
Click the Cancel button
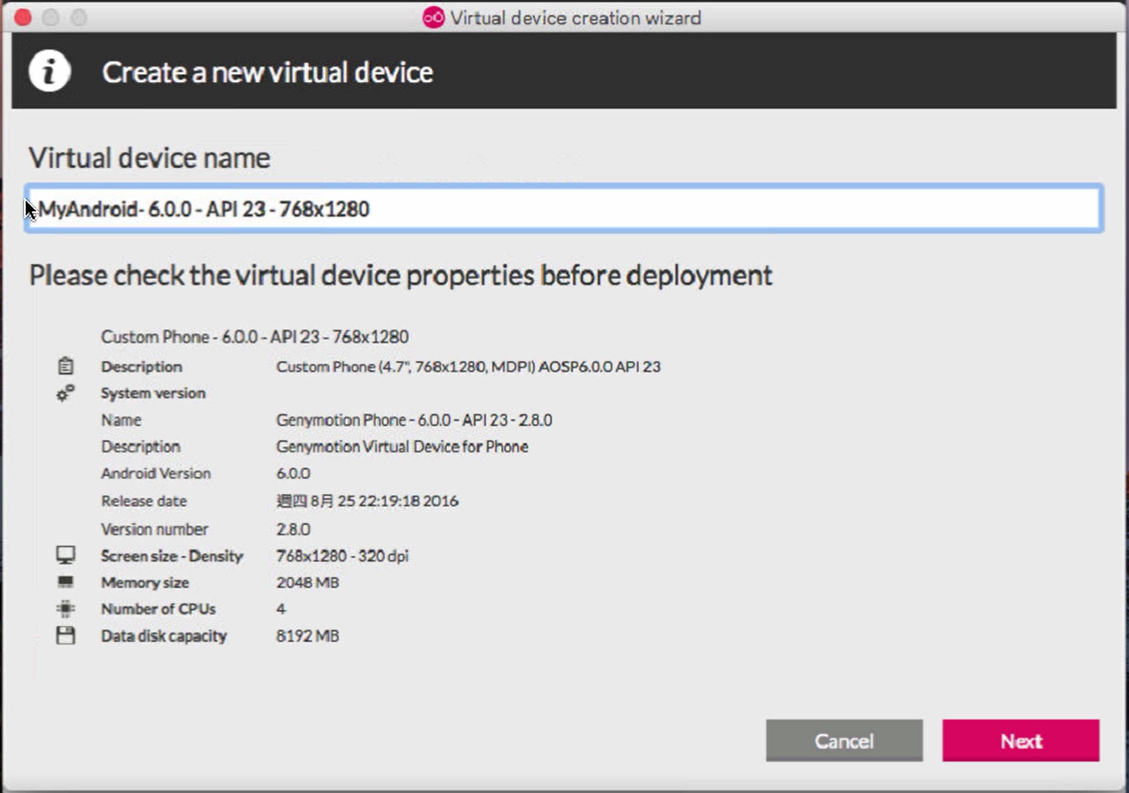point(844,740)
